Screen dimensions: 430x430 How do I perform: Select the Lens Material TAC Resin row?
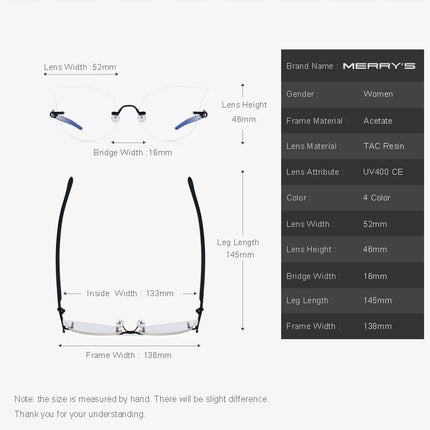pyautogui.click(x=352, y=146)
